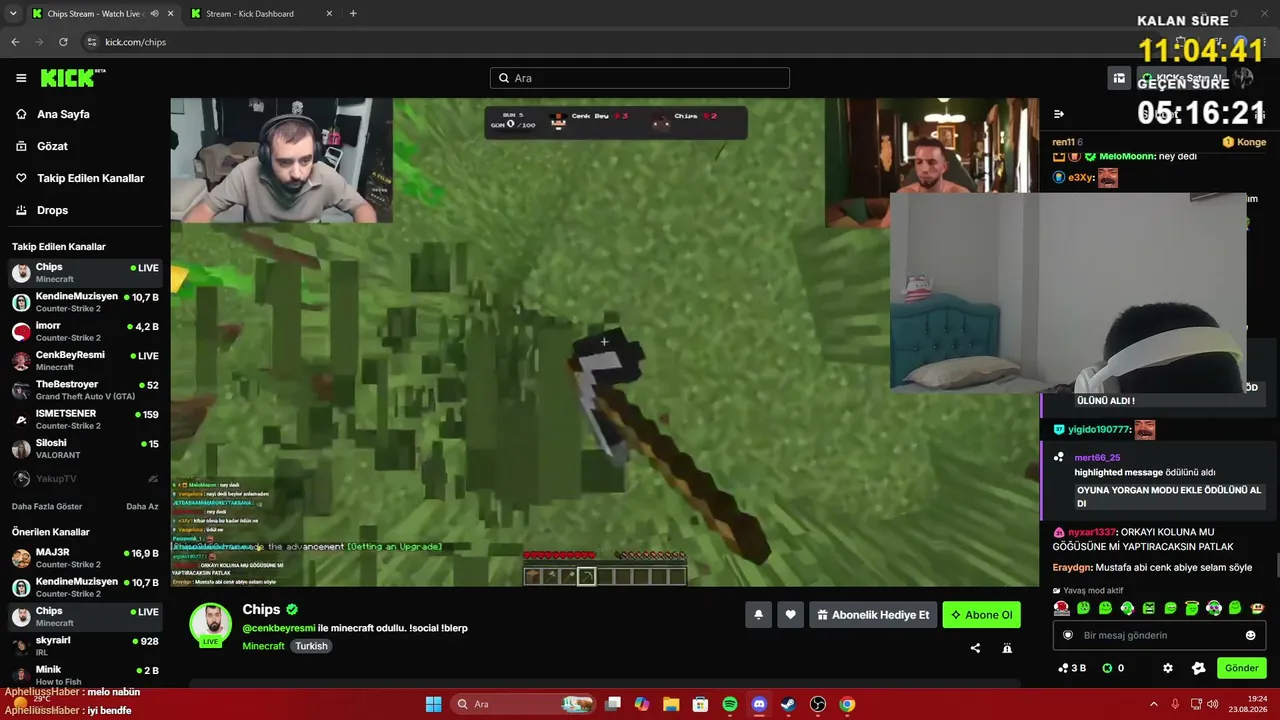View site information for kick.com
Screen dimensions: 1280x720
pyautogui.click(x=92, y=42)
